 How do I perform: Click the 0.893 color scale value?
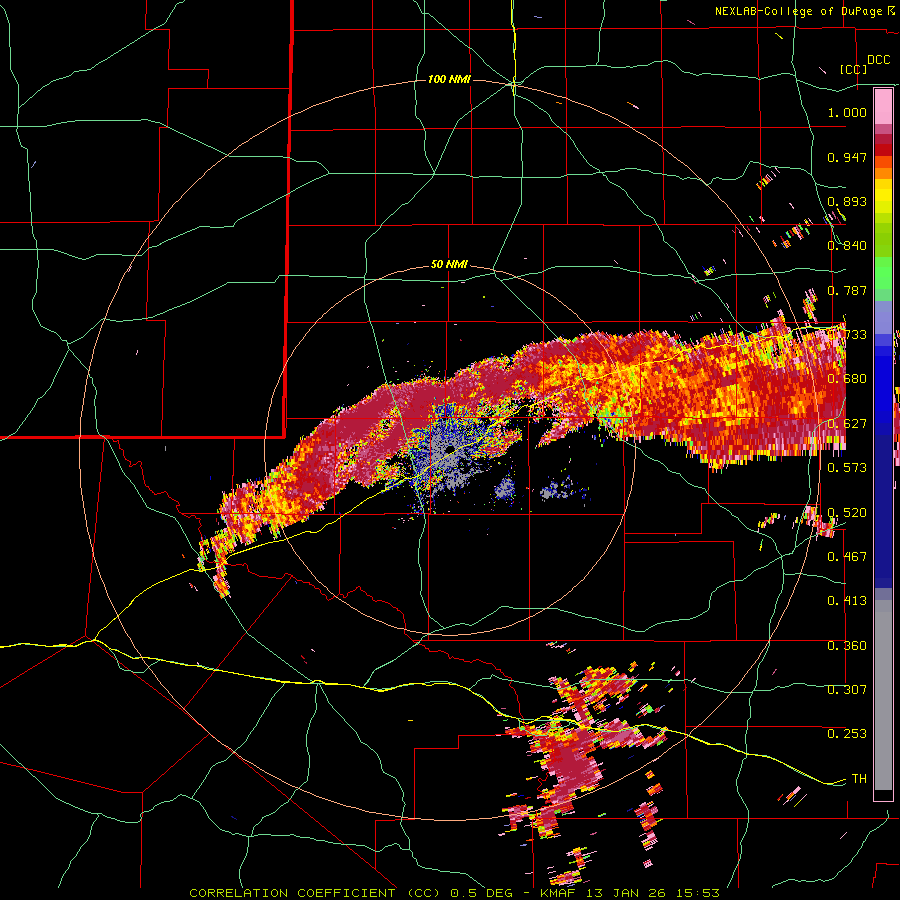(x=847, y=201)
